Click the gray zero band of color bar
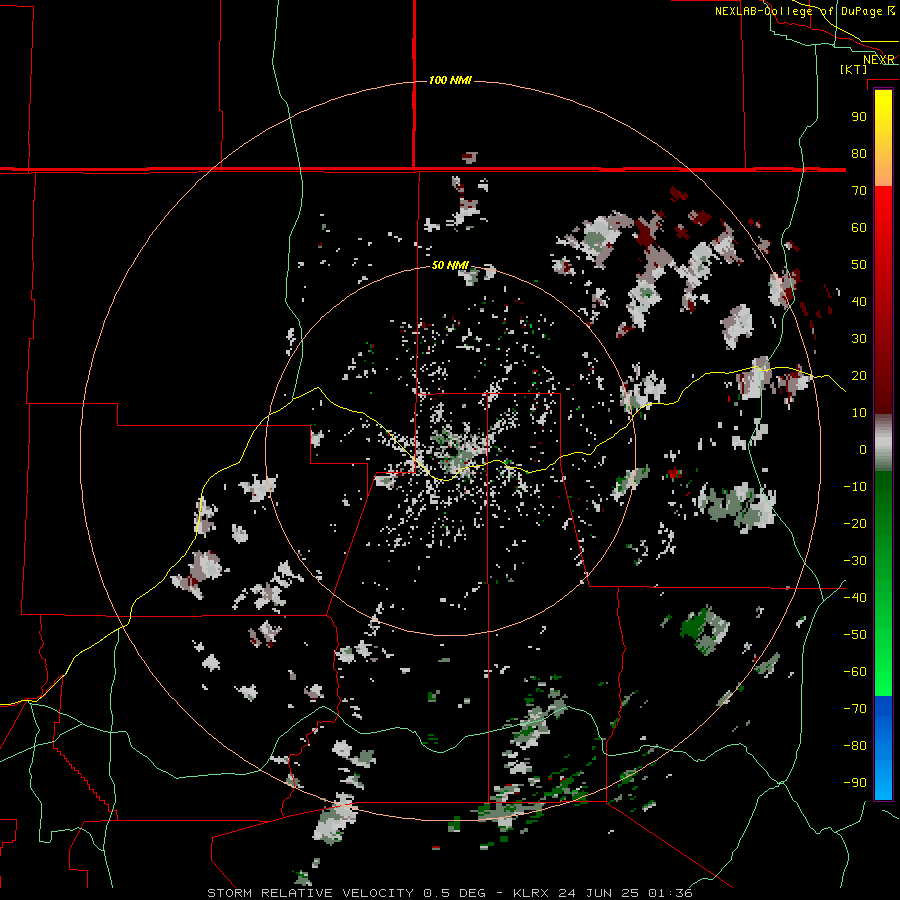This screenshot has width=900, height=900. point(883,443)
